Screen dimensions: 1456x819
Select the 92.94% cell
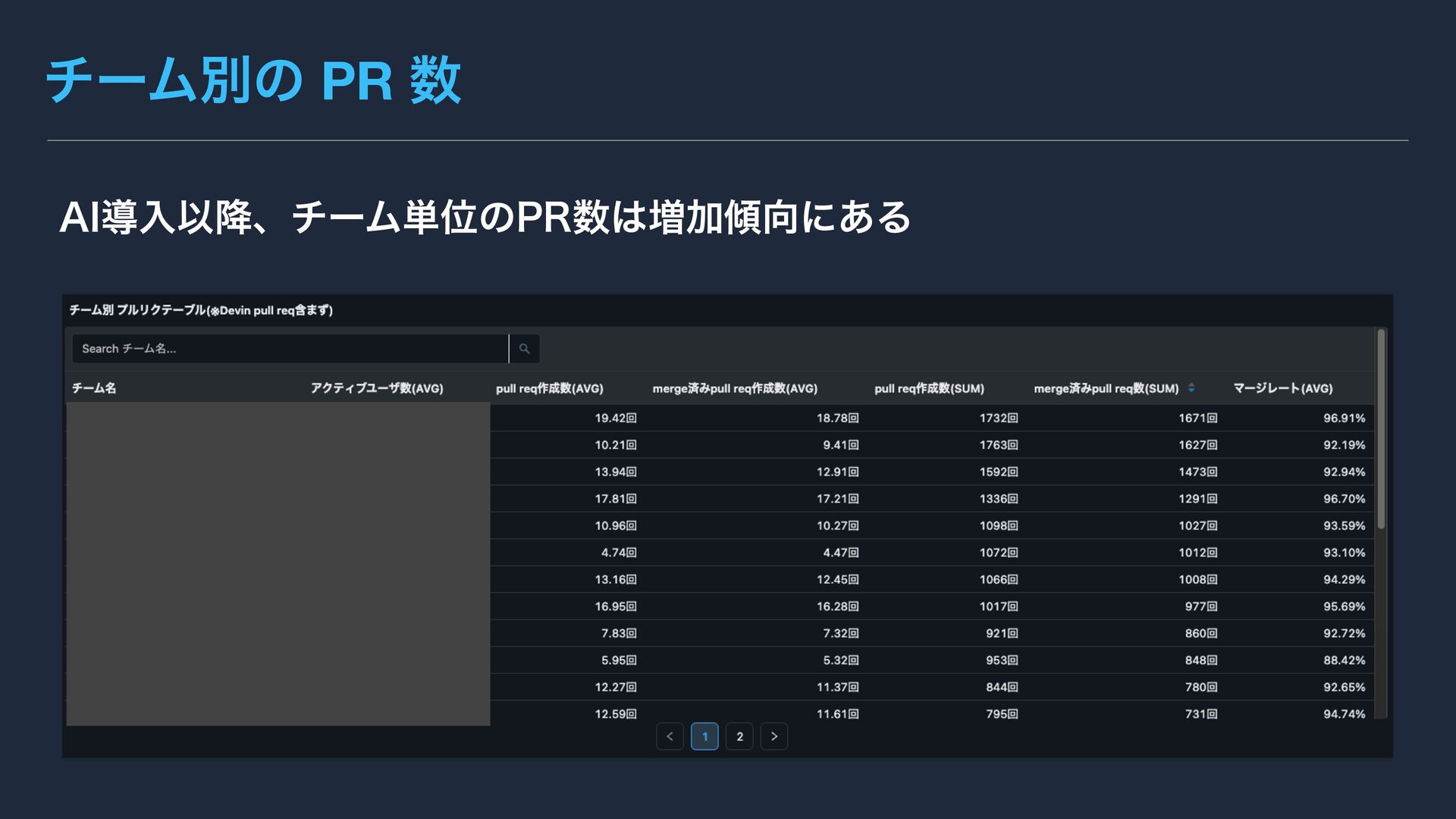(x=1345, y=472)
